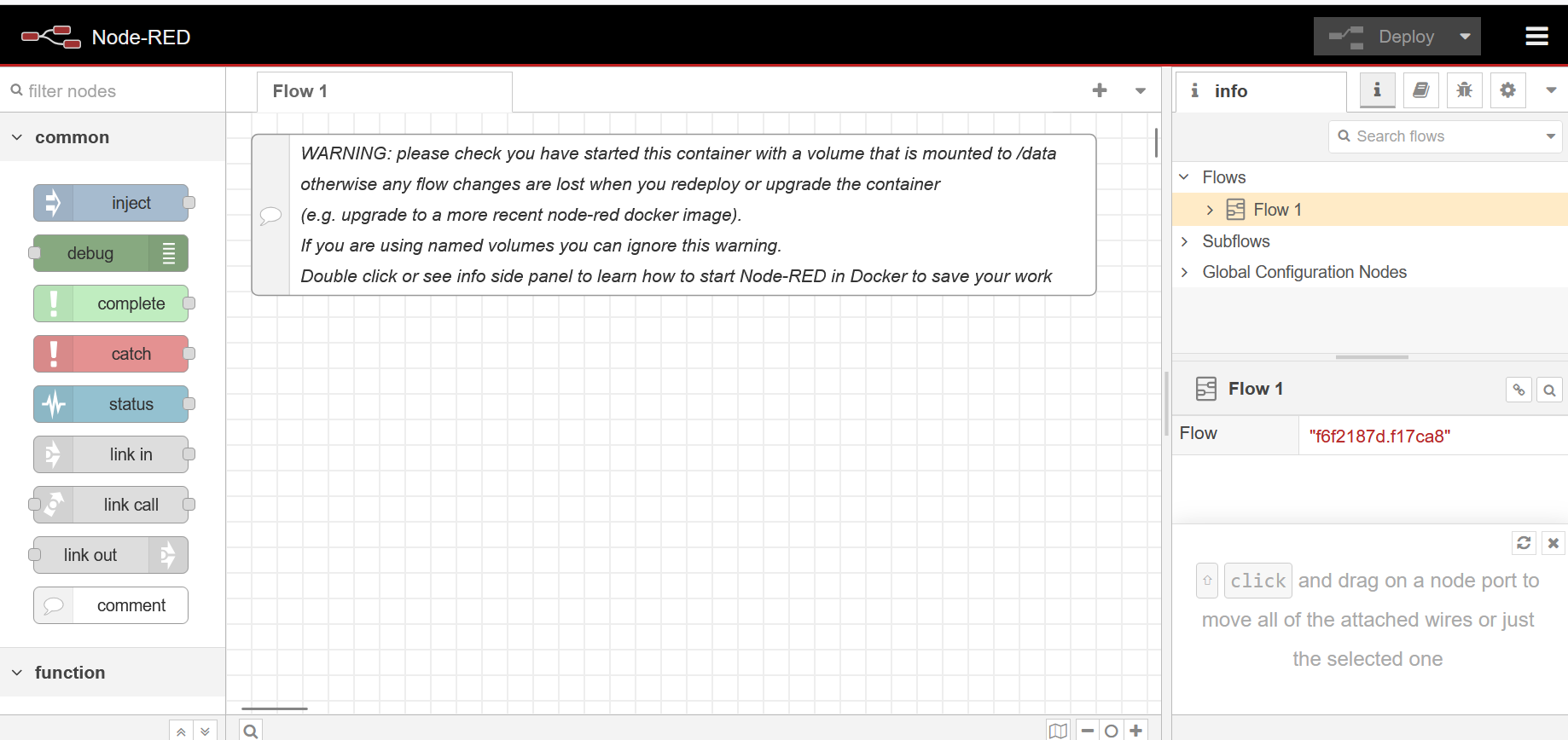This screenshot has width=1568, height=740.
Task: Zoom out the workspace
Action: point(1088,731)
